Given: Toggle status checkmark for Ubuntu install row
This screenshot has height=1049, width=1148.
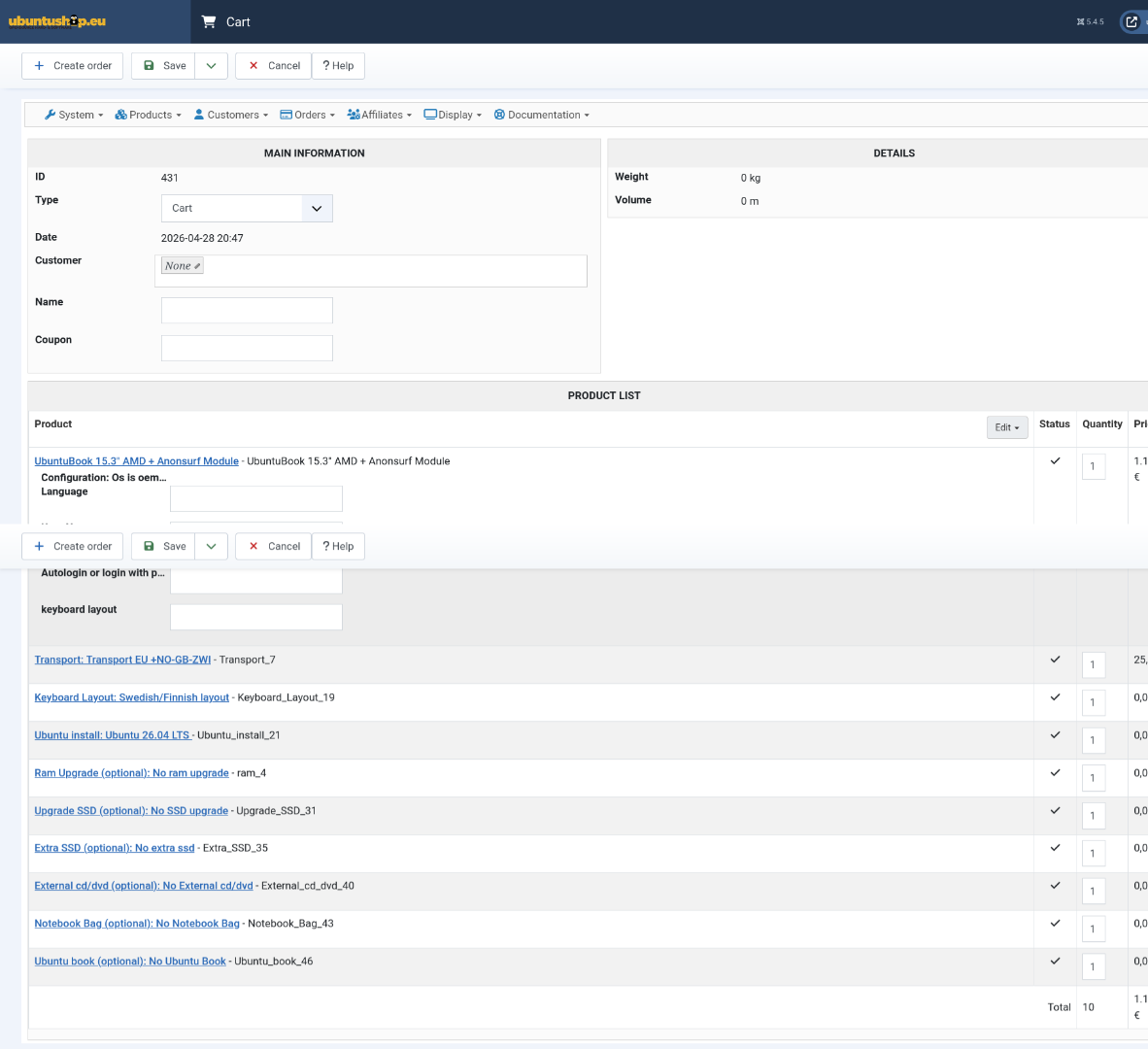Looking at the screenshot, I should coord(1055,735).
